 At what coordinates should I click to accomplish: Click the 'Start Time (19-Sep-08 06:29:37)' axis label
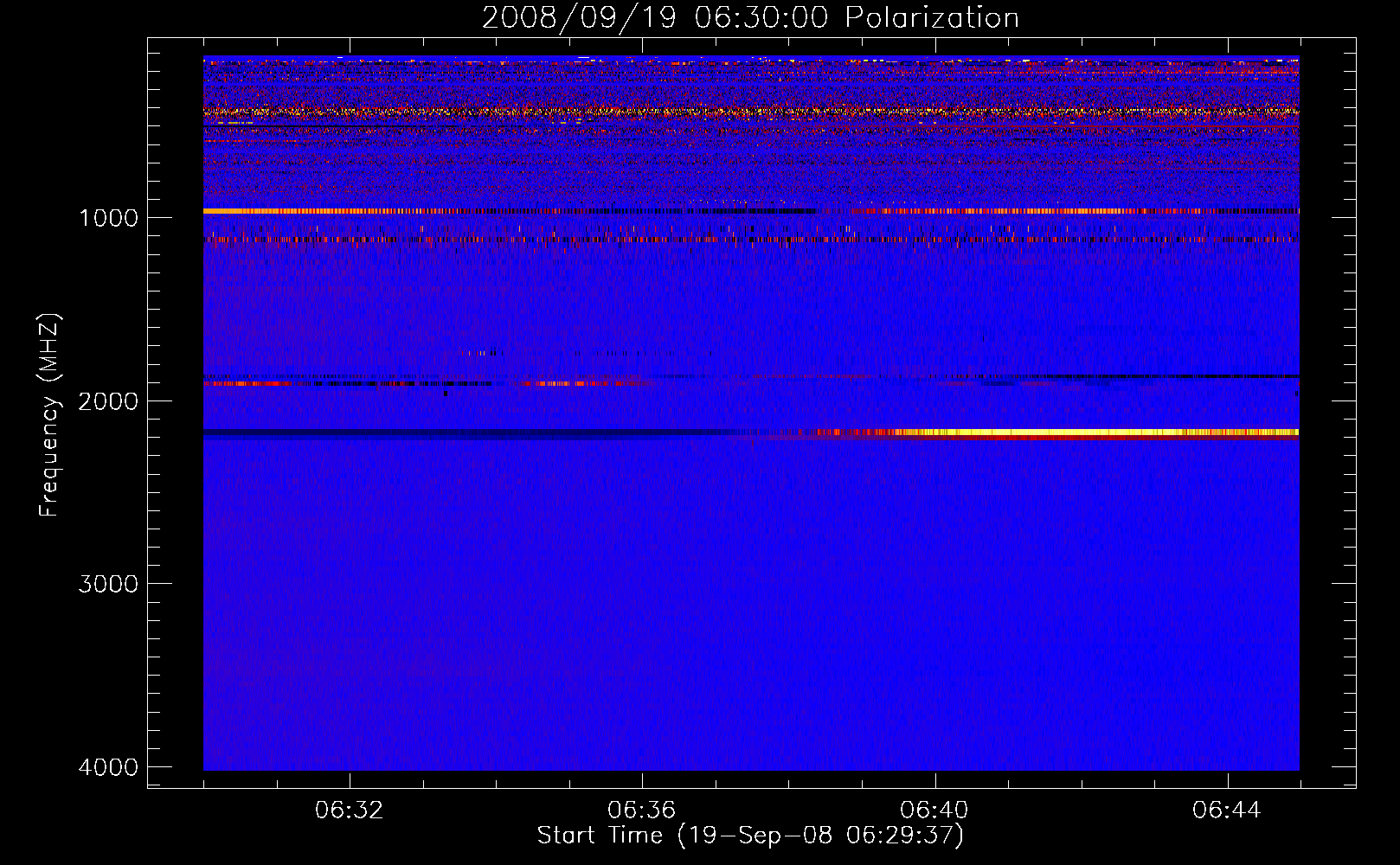[x=750, y=836]
